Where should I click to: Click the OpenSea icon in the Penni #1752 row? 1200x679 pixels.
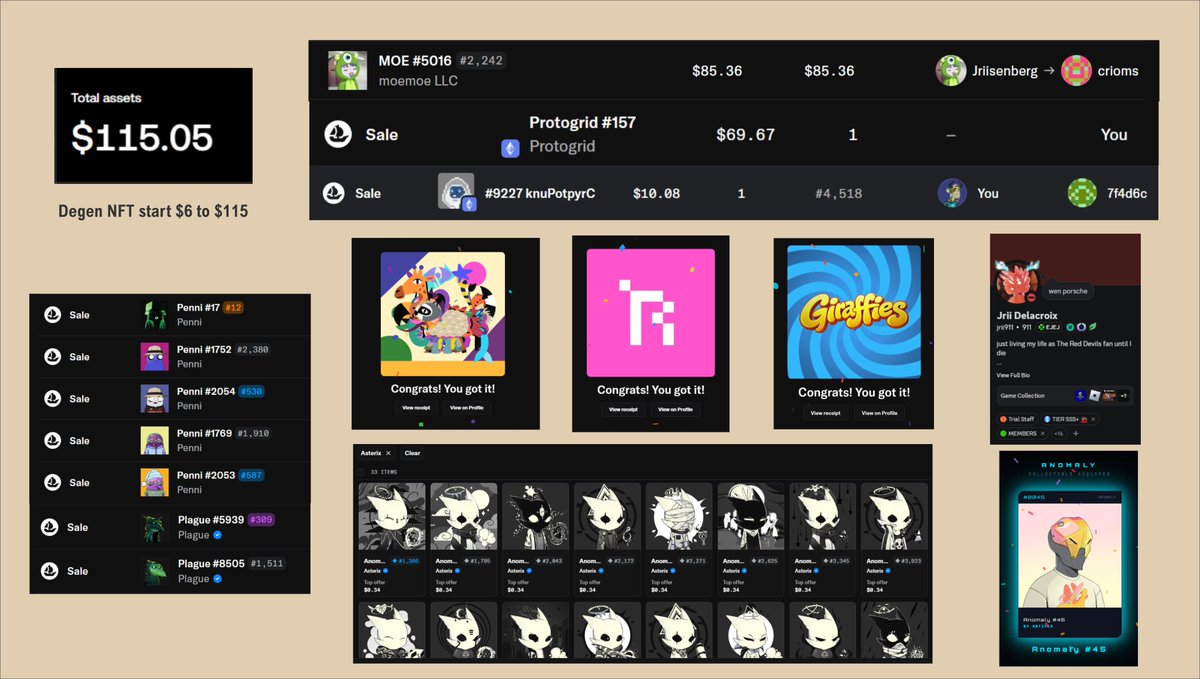pos(53,357)
